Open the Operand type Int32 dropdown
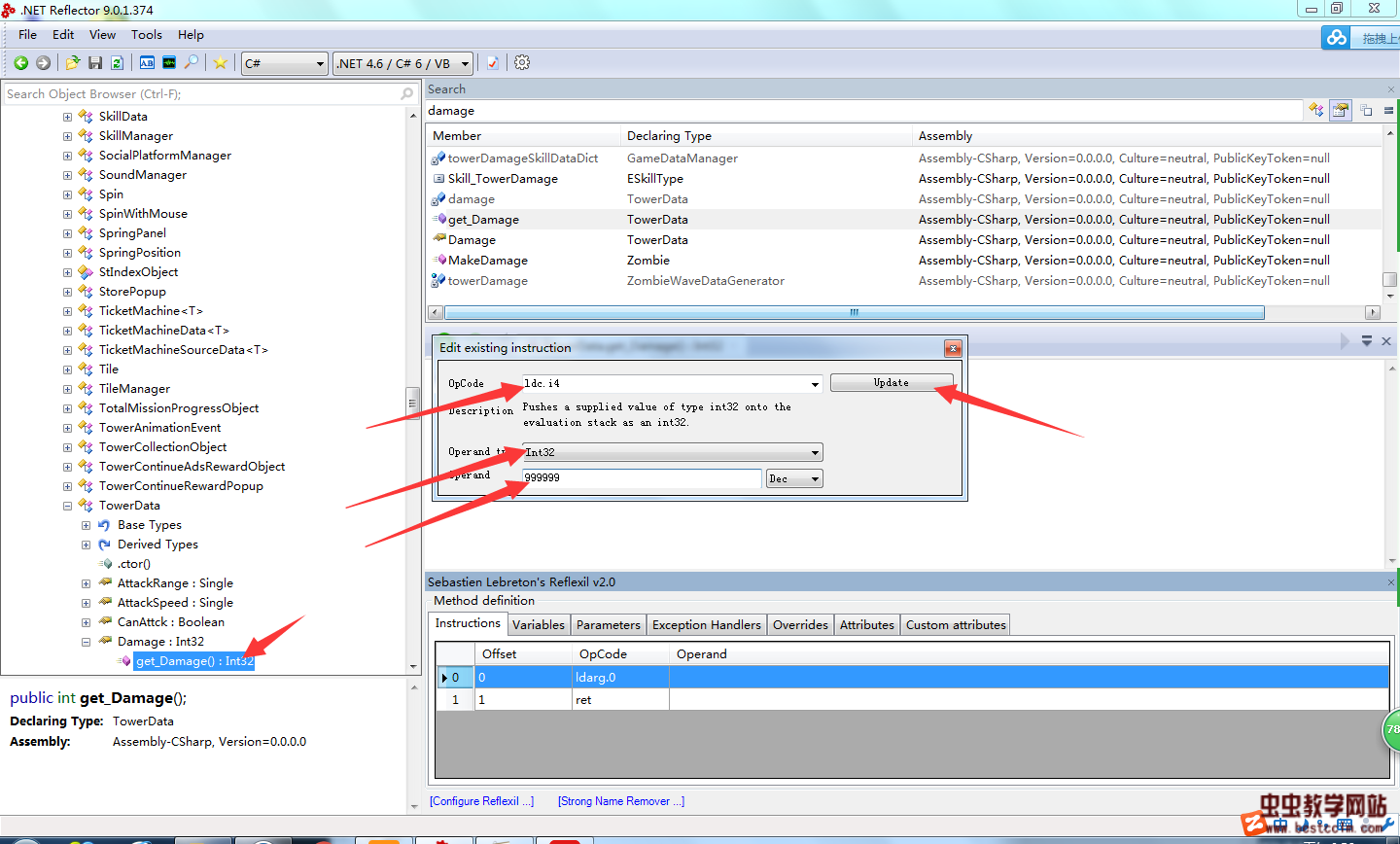 coord(673,452)
